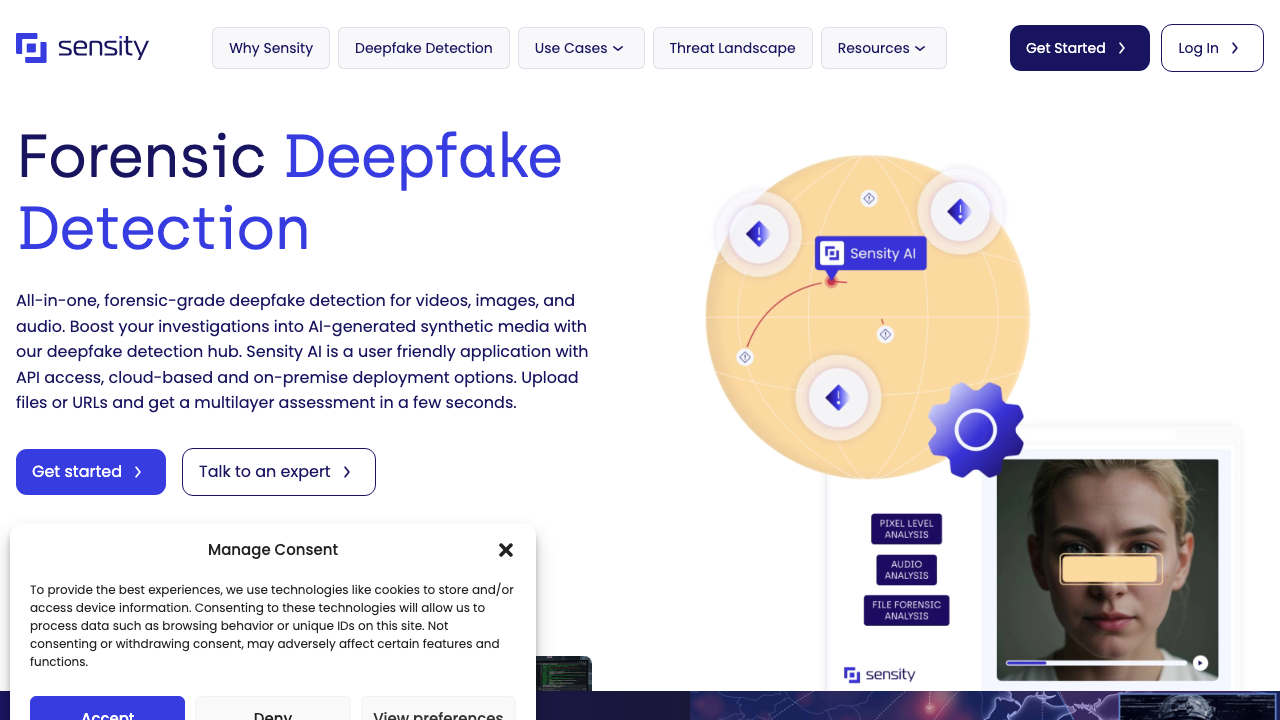
Task: Click the Sensity logo in illustration panel
Action: (x=880, y=675)
